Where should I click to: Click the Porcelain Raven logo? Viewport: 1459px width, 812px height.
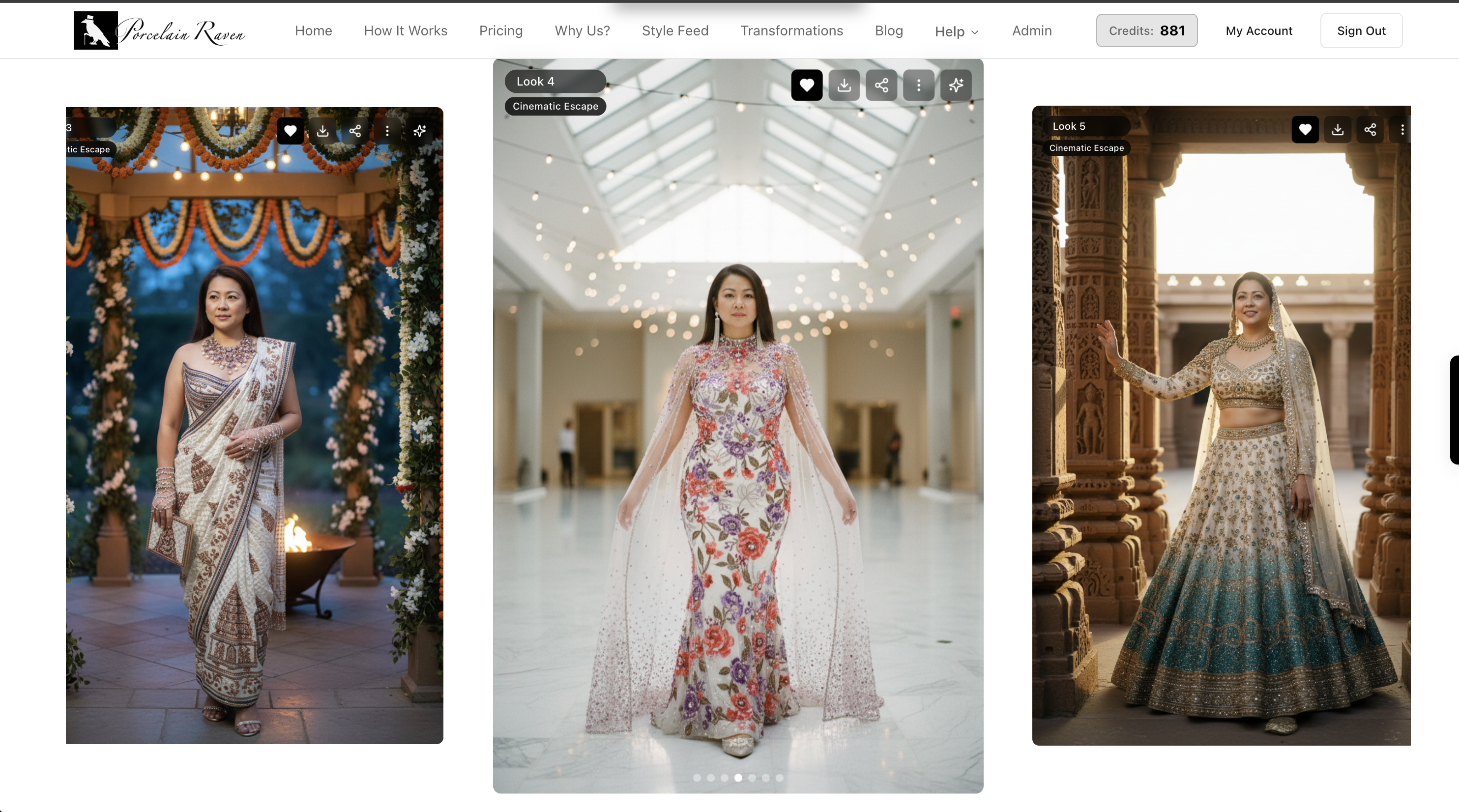point(160,30)
